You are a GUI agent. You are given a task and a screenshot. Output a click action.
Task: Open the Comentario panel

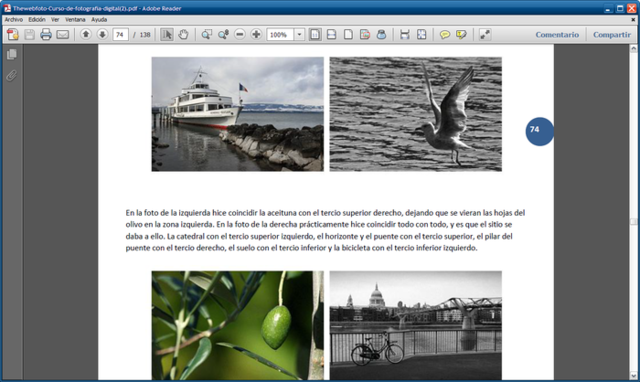557,35
